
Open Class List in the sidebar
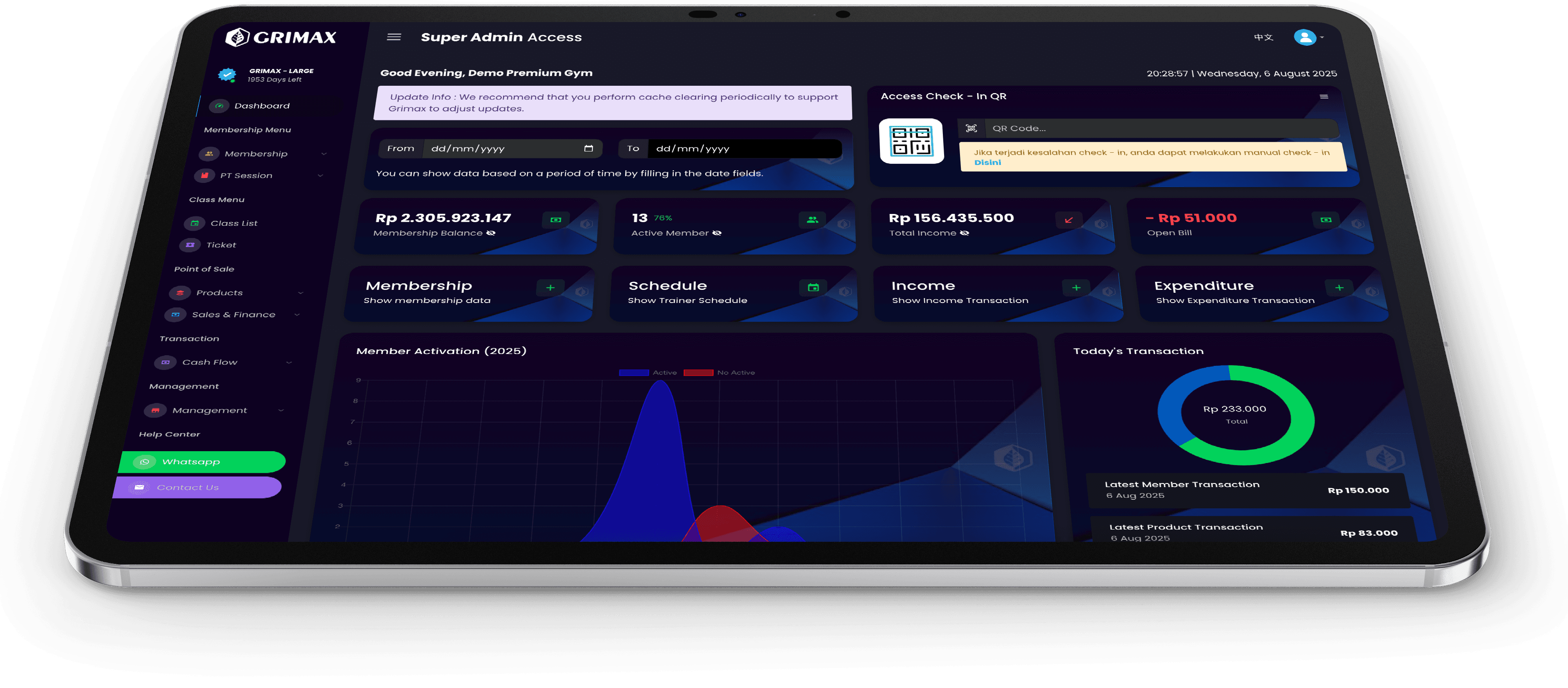[x=234, y=223]
